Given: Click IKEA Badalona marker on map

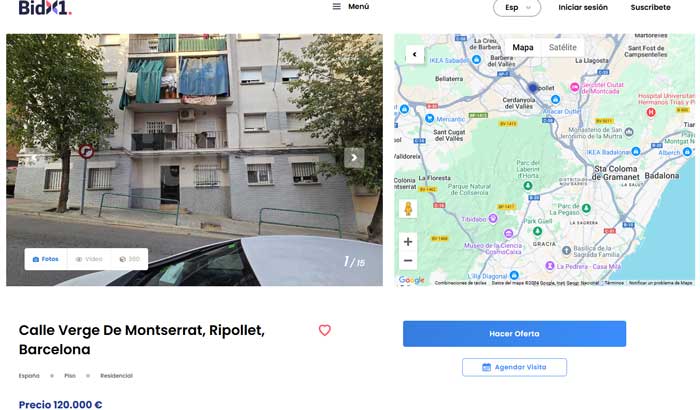Looking at the screenshot, I should 636,152.
